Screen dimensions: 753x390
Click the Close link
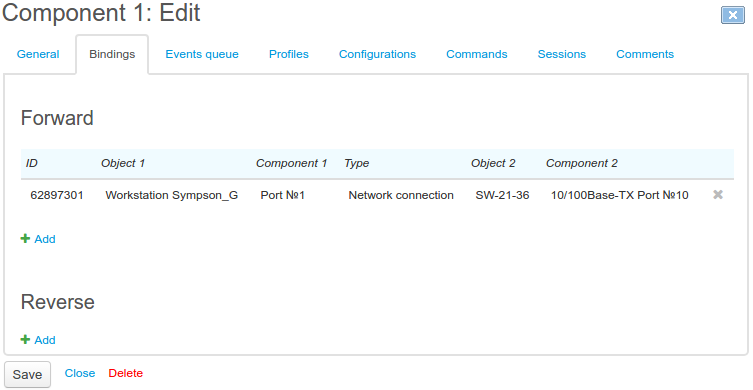pos(80,373)
